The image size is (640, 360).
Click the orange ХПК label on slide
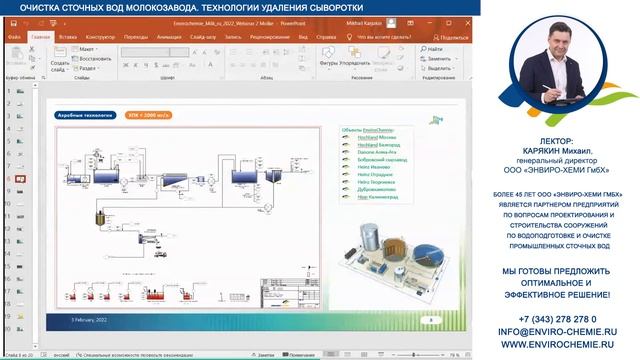[148, 116]
